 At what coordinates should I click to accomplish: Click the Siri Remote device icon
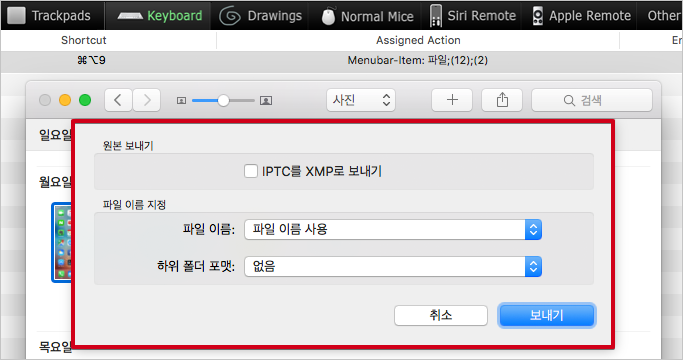pyautogui.click(x=435, y=16)
